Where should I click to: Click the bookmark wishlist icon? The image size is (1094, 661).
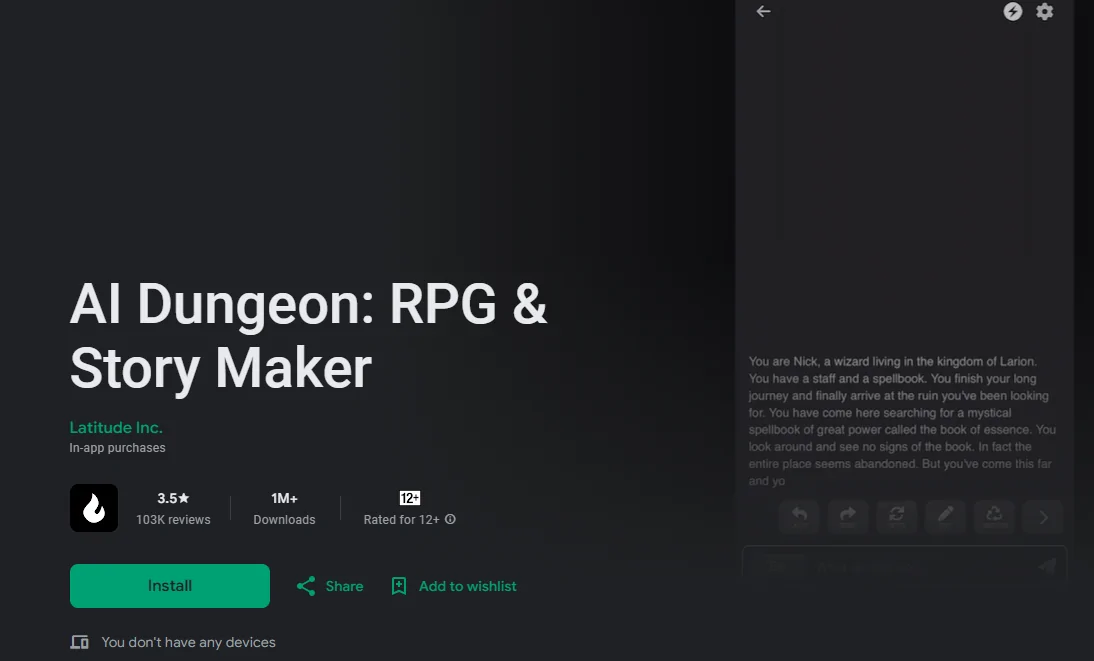coord(398,586)
